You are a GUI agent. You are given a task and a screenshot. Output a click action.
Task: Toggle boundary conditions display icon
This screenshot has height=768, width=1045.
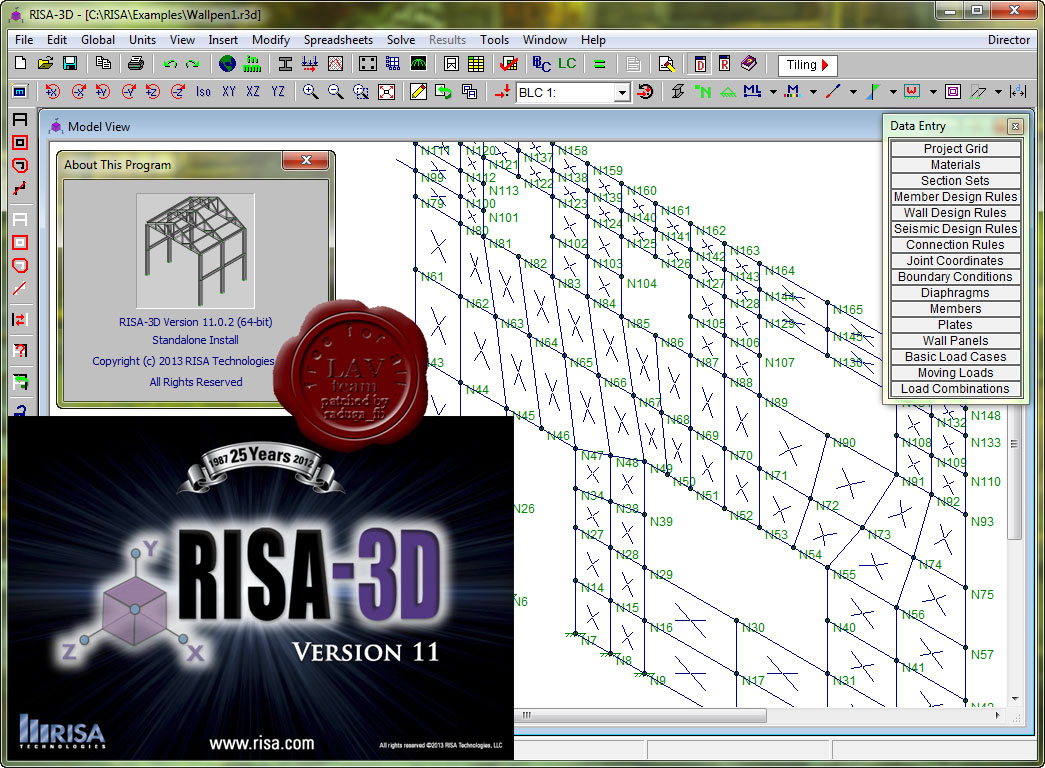click(x=728, y=91)
